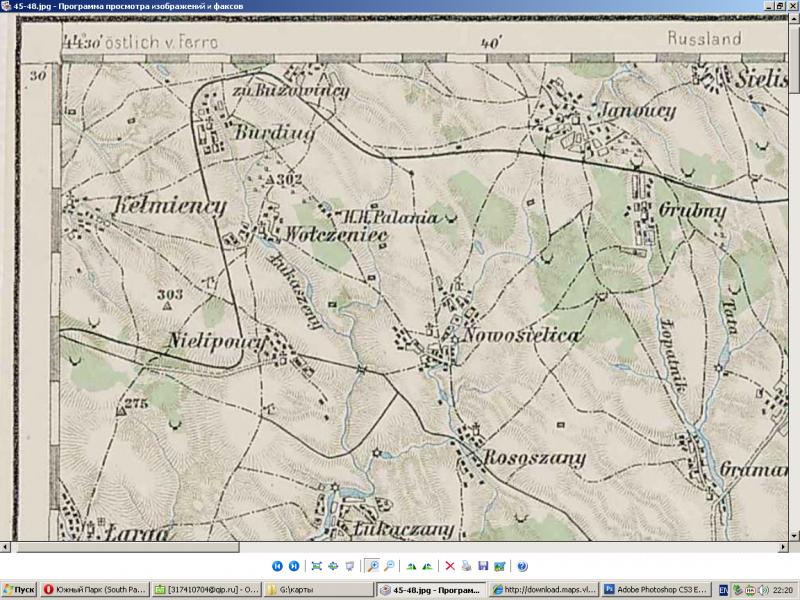The image size is (800, 600).
Task: Toggle the EN language indicator
Action: pyautogui.click(x=724, y=589)
